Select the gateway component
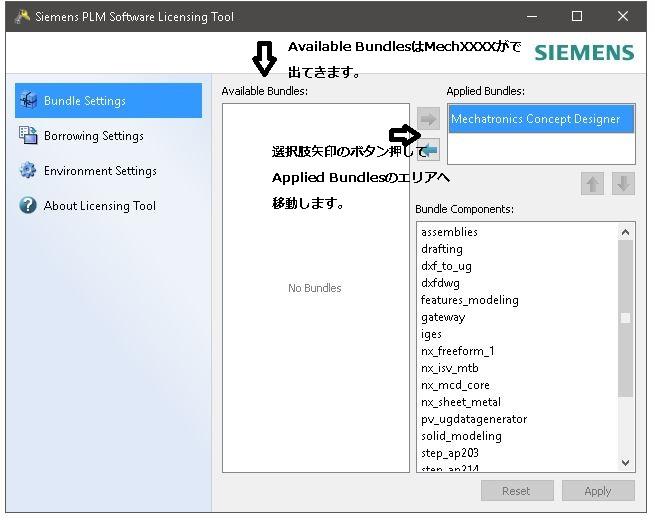Screen dimensions: 655x530 point(443,317)
